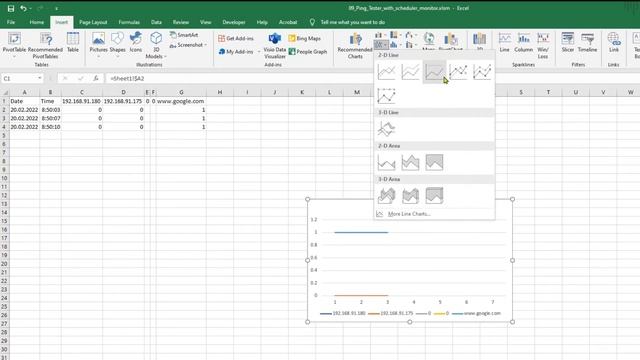Expand the Shapes dropdown

tap(118, 56)
